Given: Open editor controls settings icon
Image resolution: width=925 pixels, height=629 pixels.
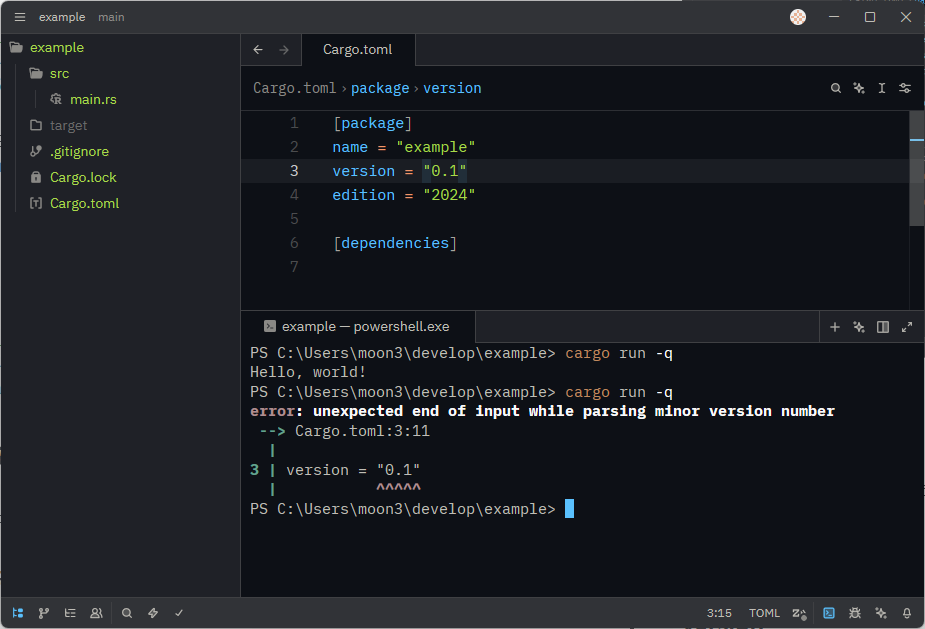Looking at the screenshot, I should (x=905, y=88).
